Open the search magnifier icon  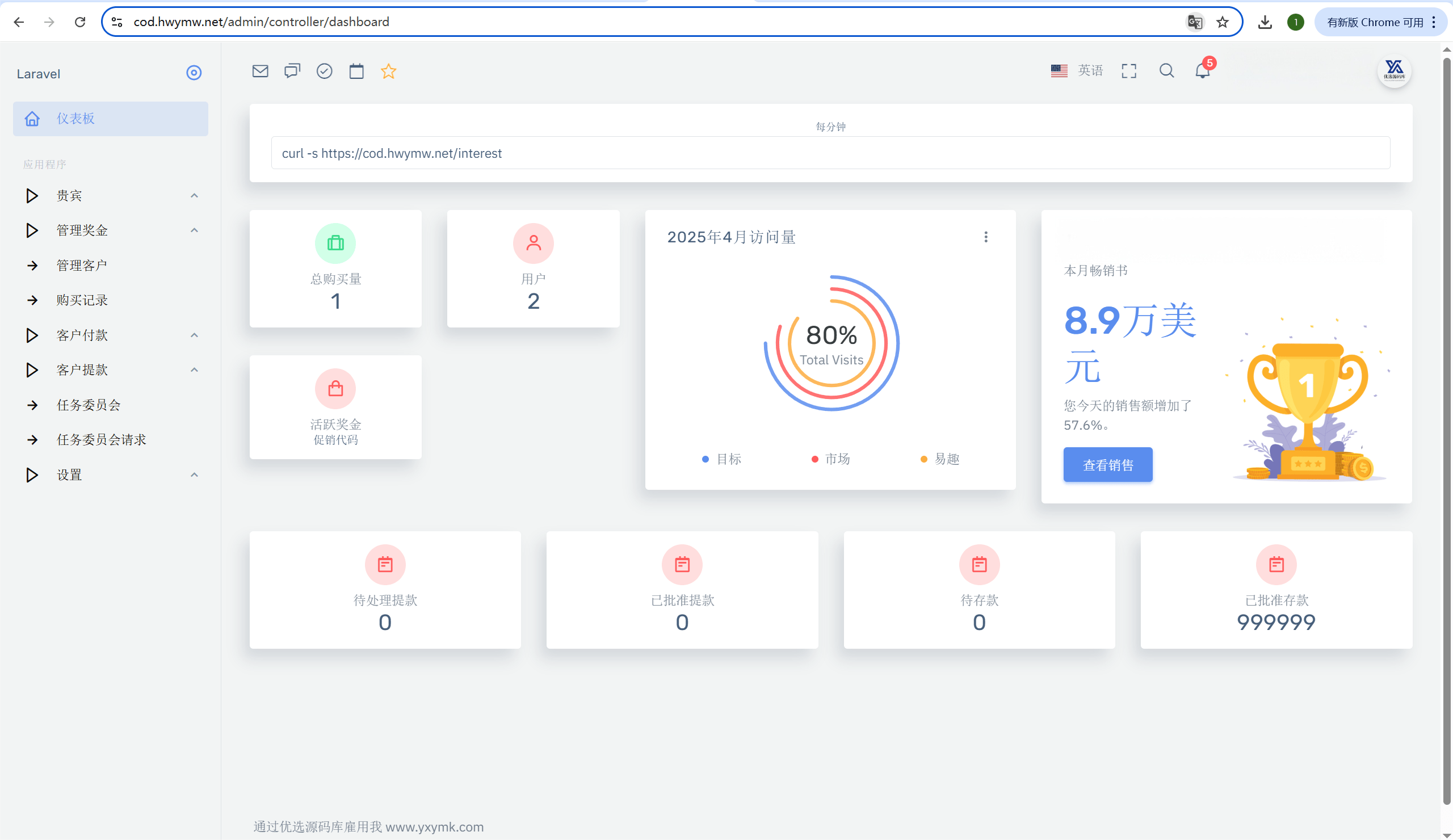point(1166,71)
